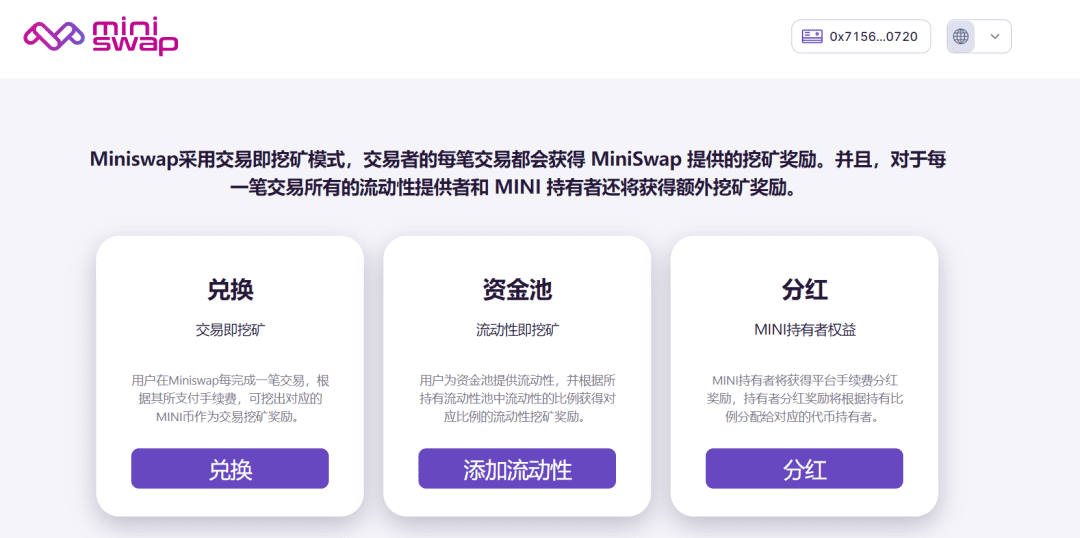Click the purple 兑换 button

230,468
